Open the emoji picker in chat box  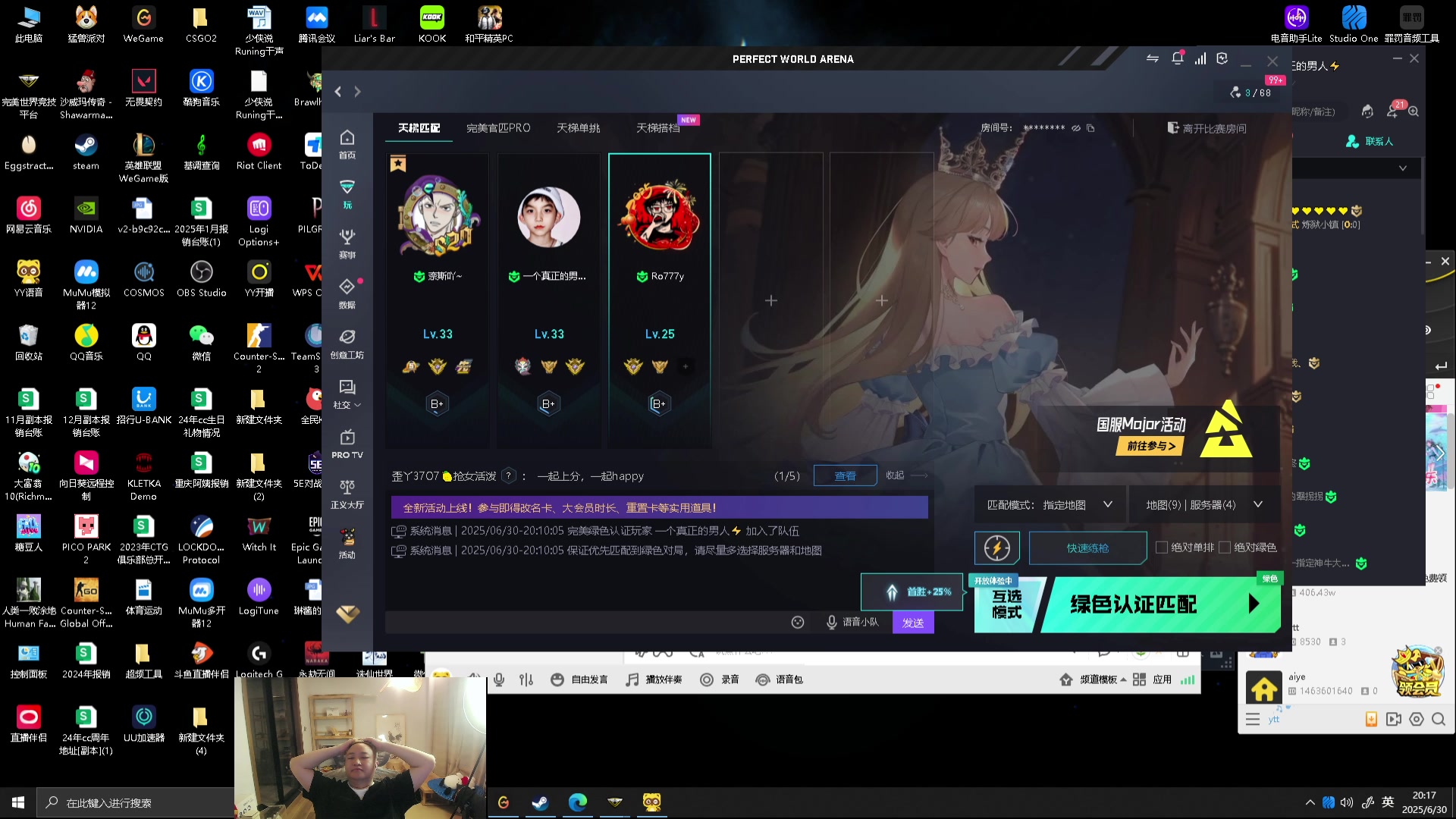798,622
